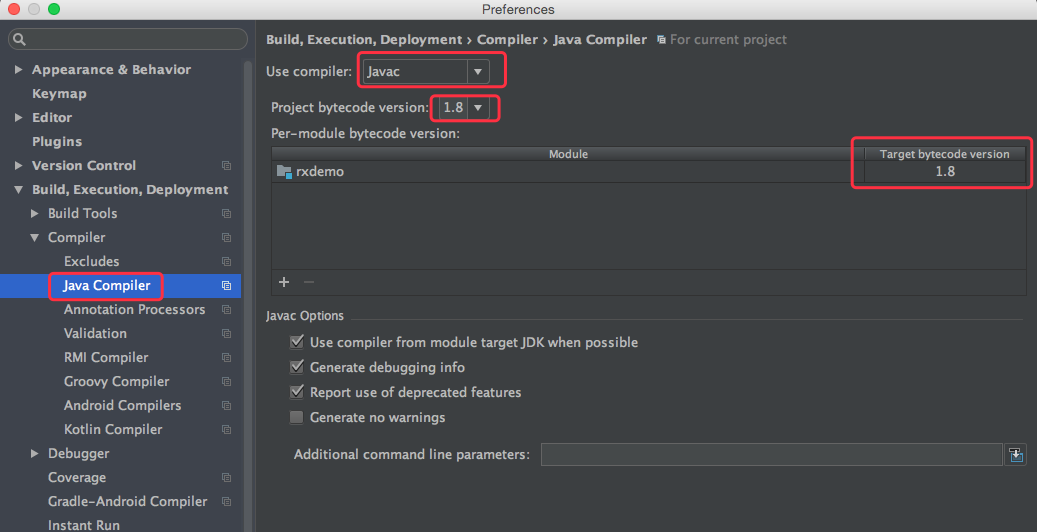Select Android Compilers settings

[122, 406]
